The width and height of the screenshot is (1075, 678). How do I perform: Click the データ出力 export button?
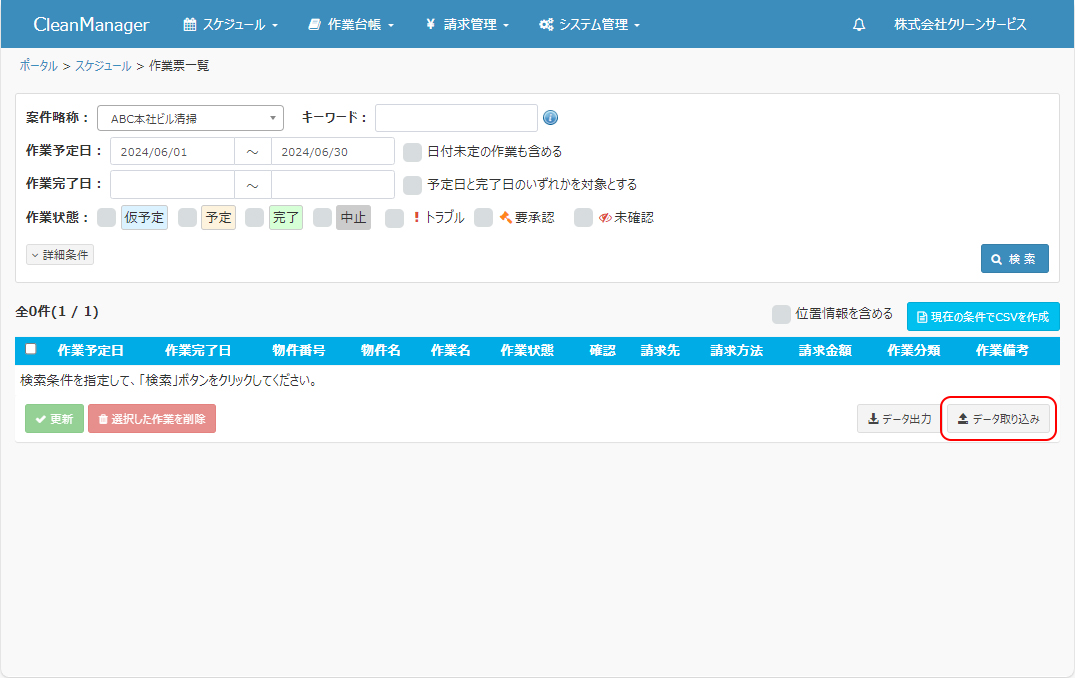[899, 419]
